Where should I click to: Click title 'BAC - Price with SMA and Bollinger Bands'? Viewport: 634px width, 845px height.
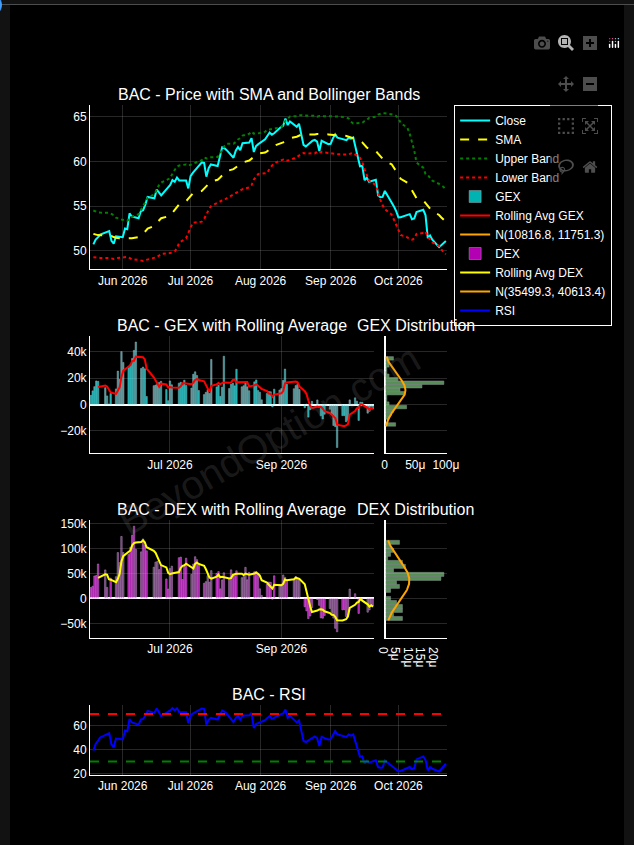[269, 94]
